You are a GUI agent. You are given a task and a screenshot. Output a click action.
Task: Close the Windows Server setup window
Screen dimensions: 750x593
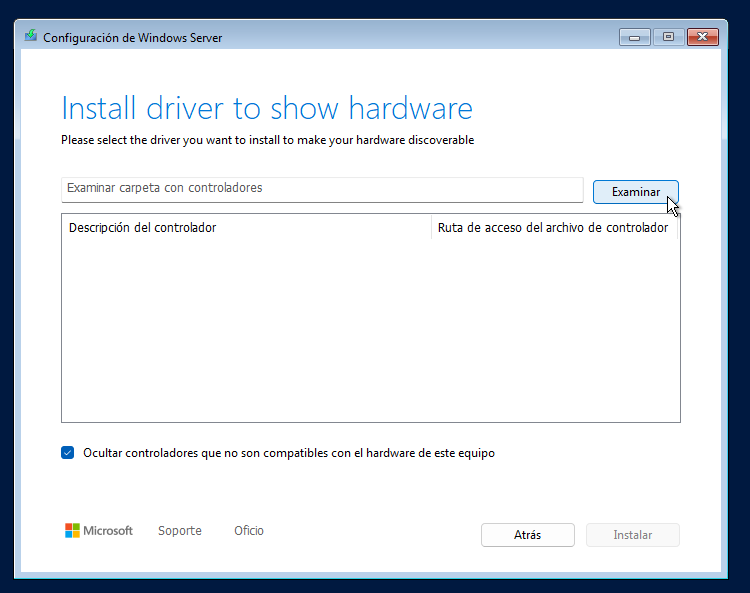click(703, 37)
